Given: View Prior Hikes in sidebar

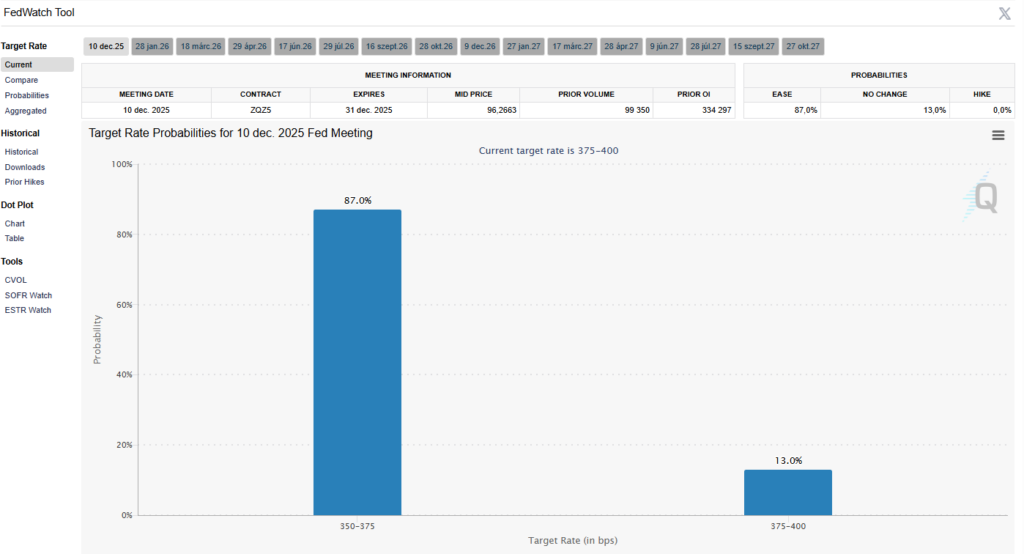Looking at the screenshot, I should coord(25,182).
